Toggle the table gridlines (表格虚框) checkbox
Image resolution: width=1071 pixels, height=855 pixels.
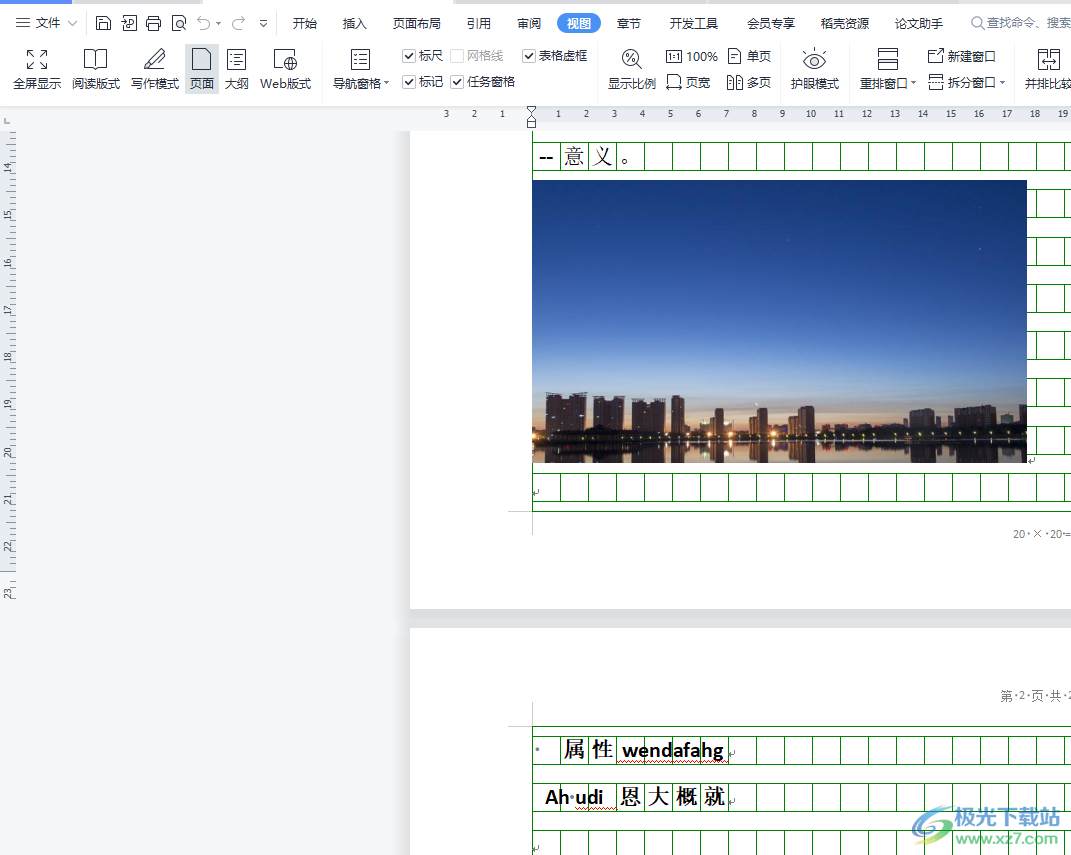click(529, 56)
